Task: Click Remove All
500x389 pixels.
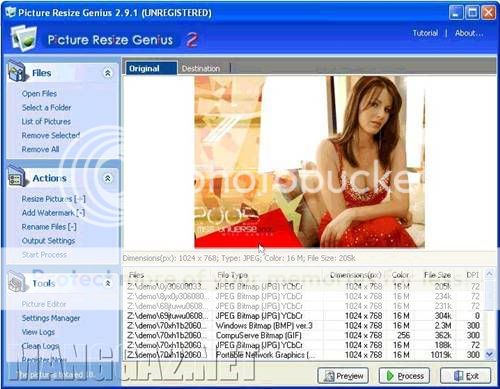Action: pos(40,149)
